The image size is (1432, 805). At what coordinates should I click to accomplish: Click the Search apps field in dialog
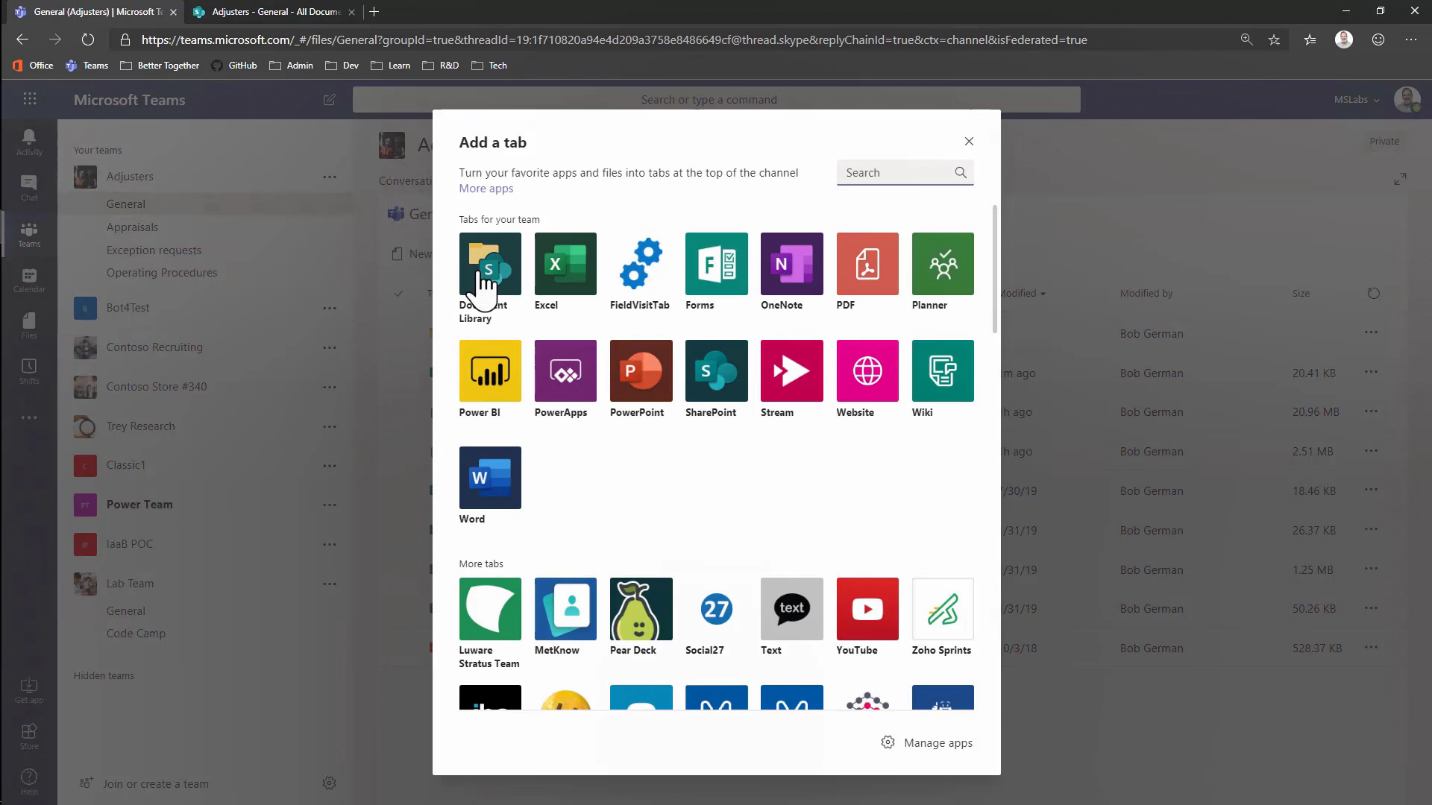coord(905,173)
